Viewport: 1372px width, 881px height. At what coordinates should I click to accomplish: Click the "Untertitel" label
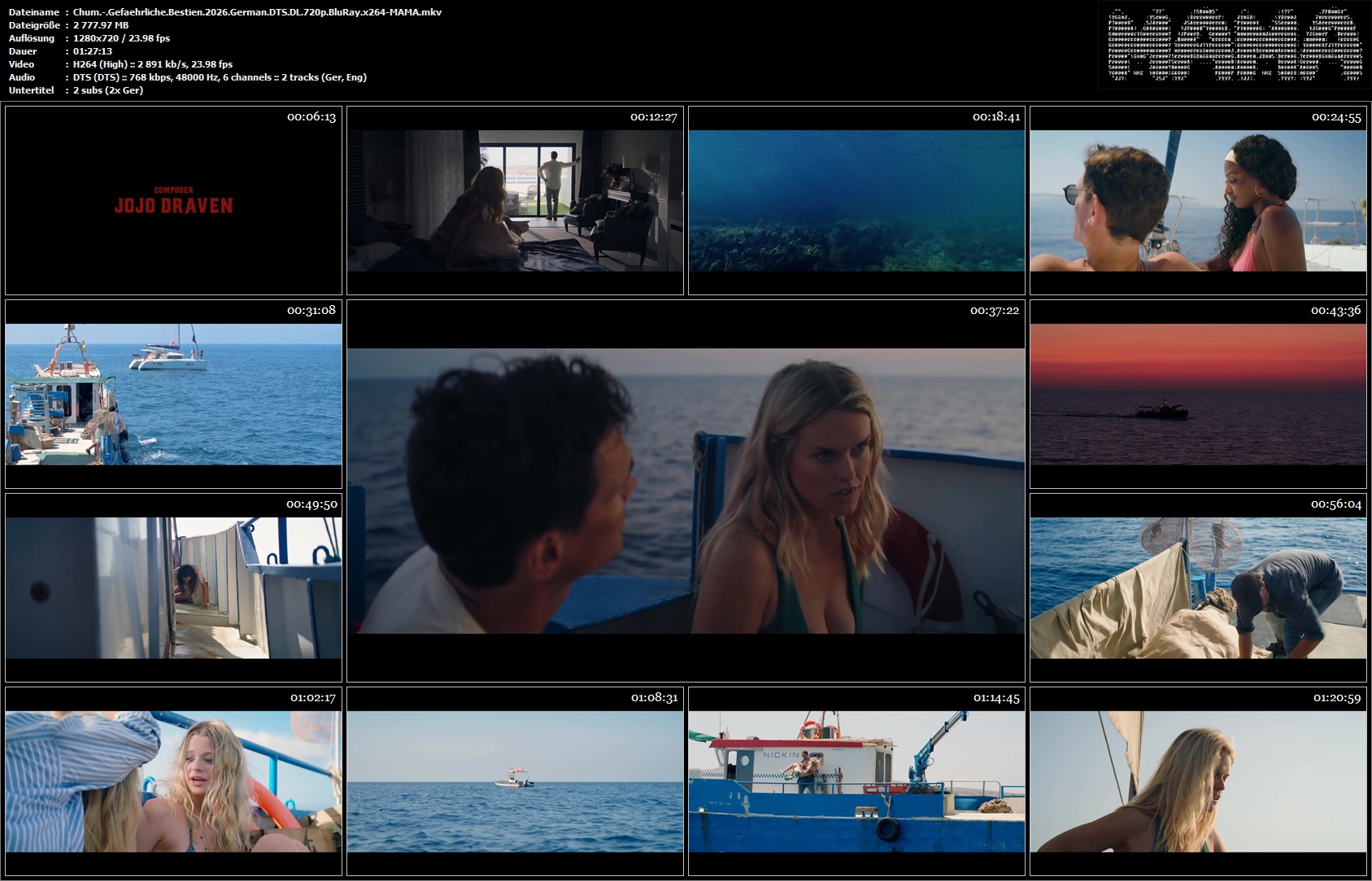32,90
